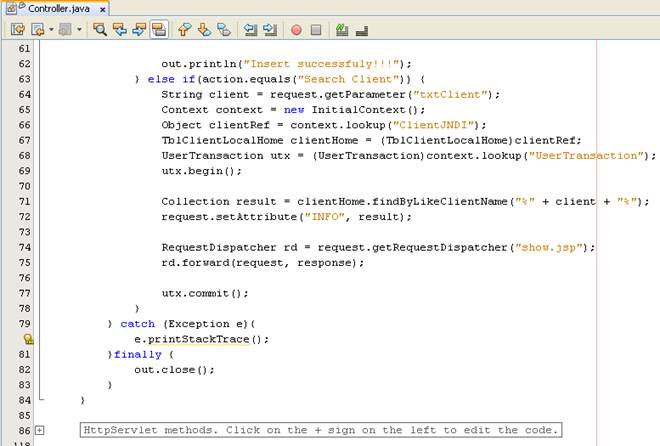660x446 pixels.
Task: Click the Next Bookmark down-arrow icon
Action: click(204, 29)
